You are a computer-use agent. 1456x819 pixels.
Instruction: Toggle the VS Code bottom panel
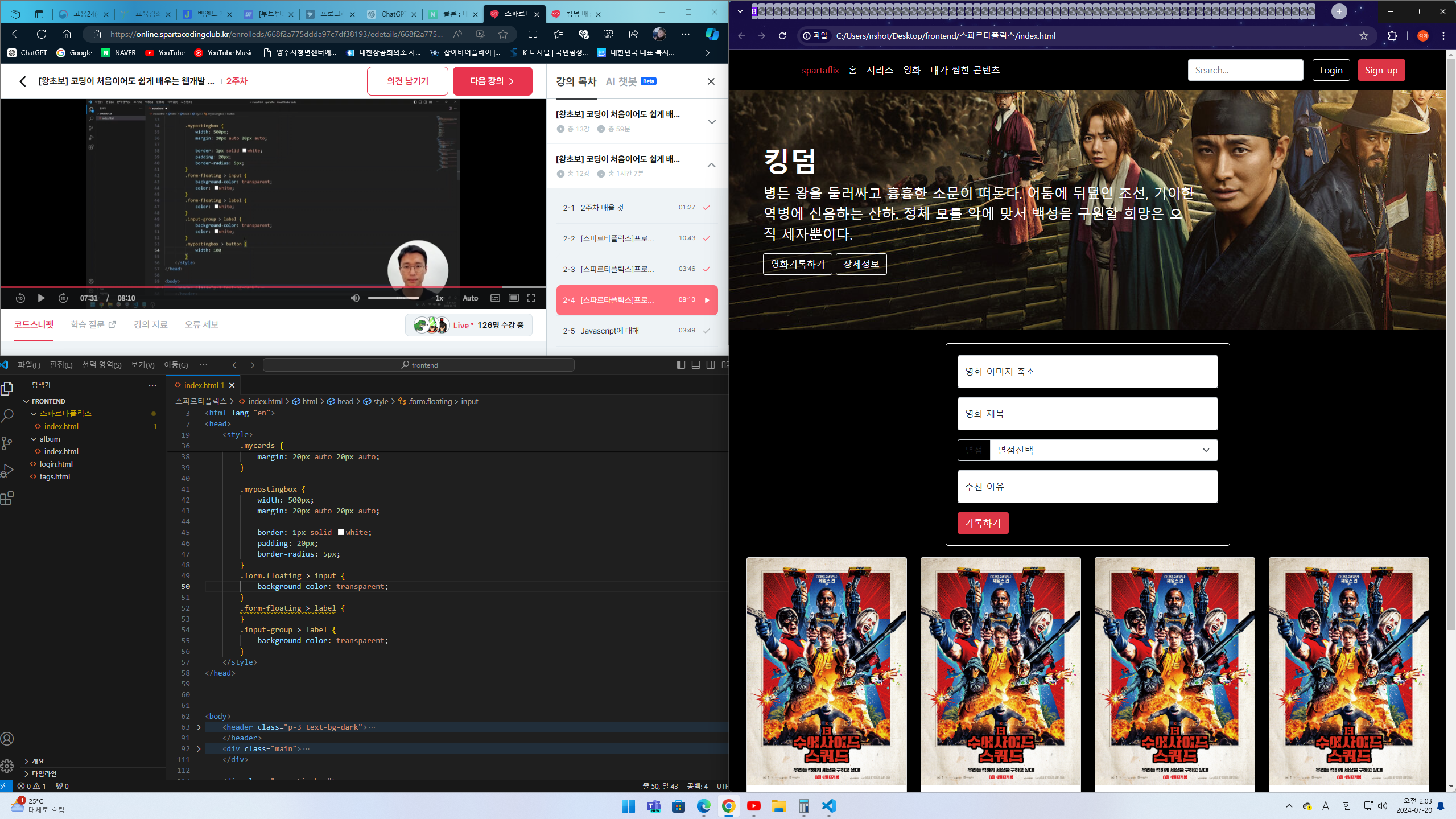pyautogui.click(x=696, y=365)
